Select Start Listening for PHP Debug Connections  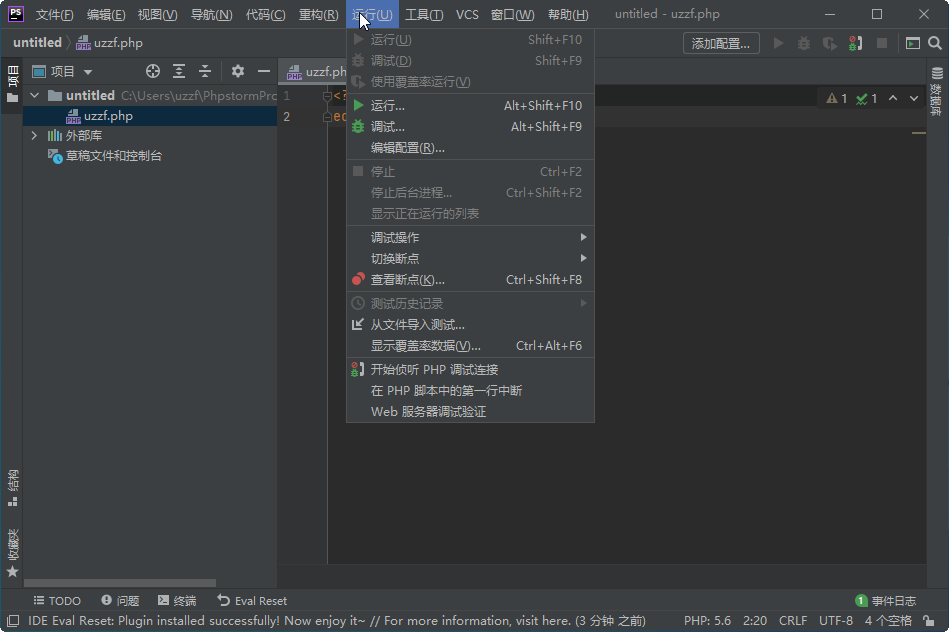(x=470, y=369)
